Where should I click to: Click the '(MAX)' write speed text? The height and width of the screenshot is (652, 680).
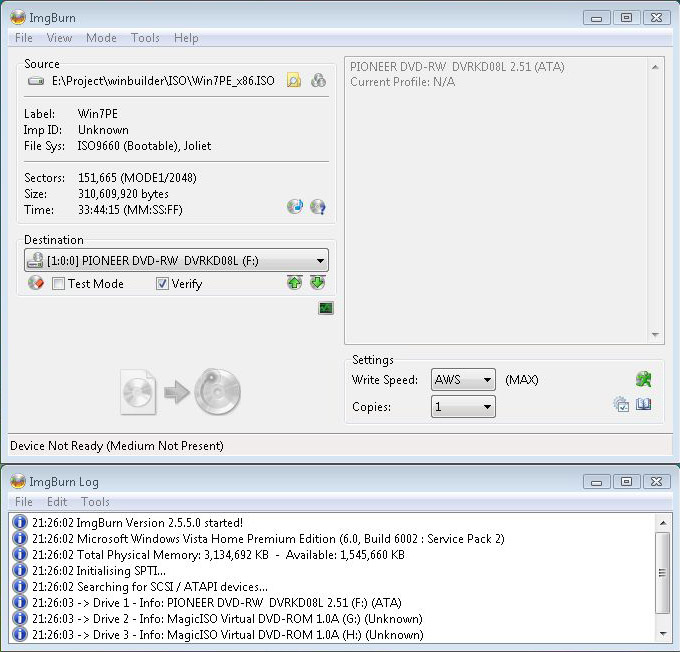522,380
